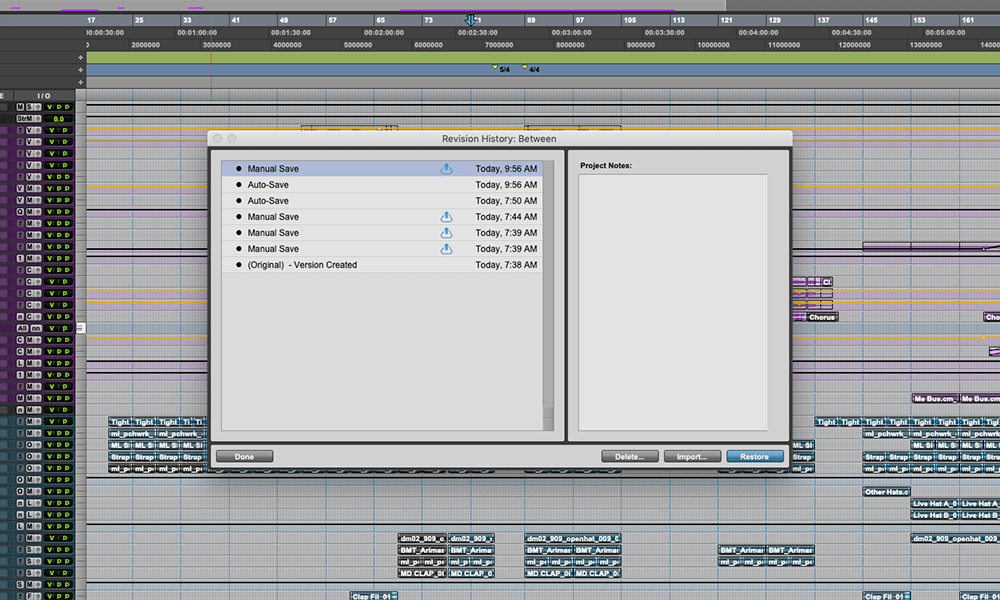
Task: Toggle the M mute button on the top track
Action: [x=18, y=107]
